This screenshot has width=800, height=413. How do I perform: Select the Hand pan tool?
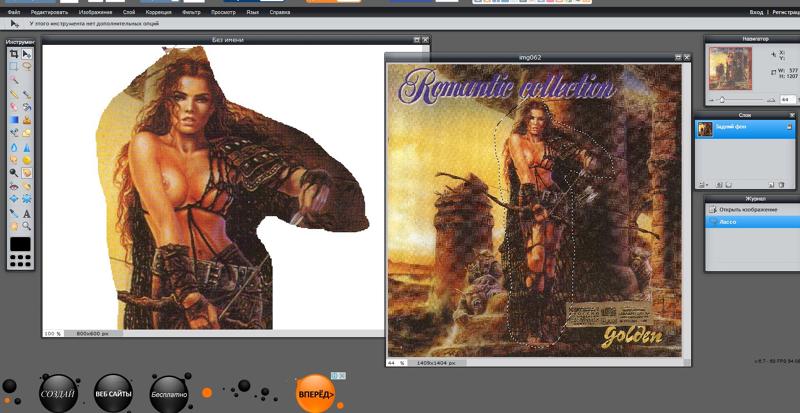(x=14, y=226)
